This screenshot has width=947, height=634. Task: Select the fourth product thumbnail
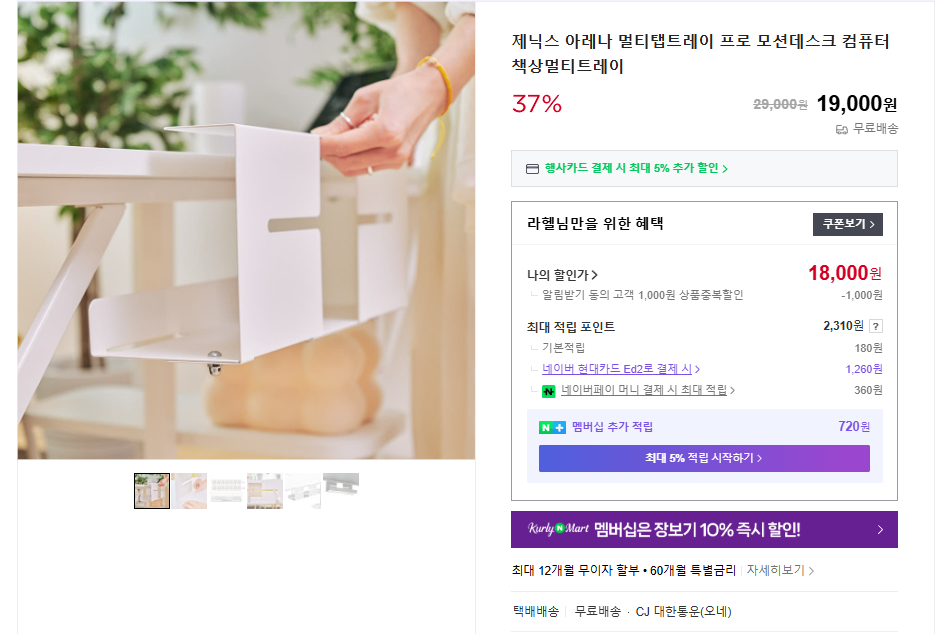[265, 491]
